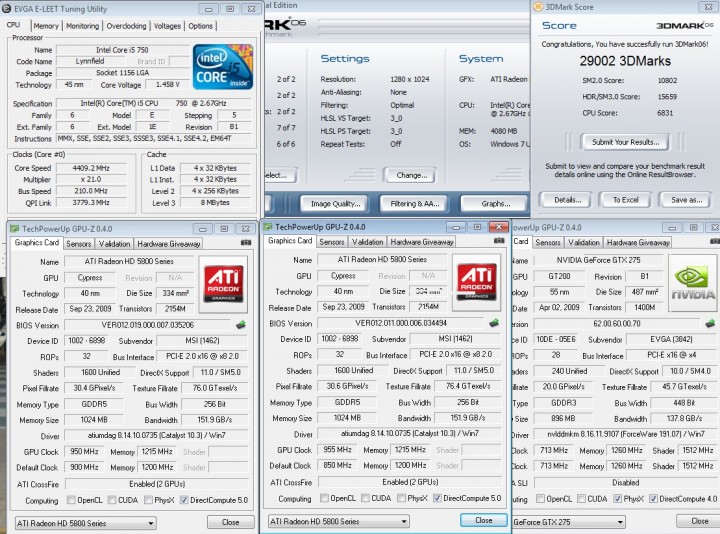The image size is (720, 534).
Task: Click the Intel Core i5 logo in E-LEET
Action: pyautogui.click(x=223, y=66)
